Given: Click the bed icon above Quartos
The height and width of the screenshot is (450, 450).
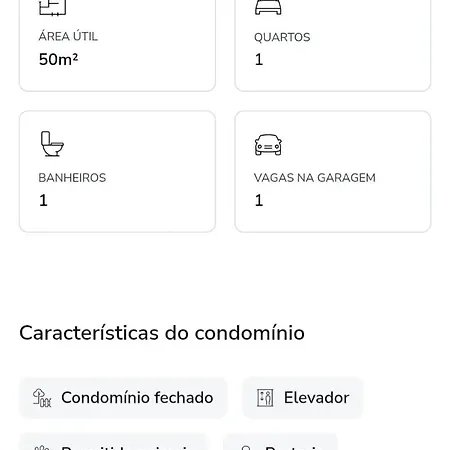Looking at the screenshot, I should pyautogui.click(x=268, y=7).
